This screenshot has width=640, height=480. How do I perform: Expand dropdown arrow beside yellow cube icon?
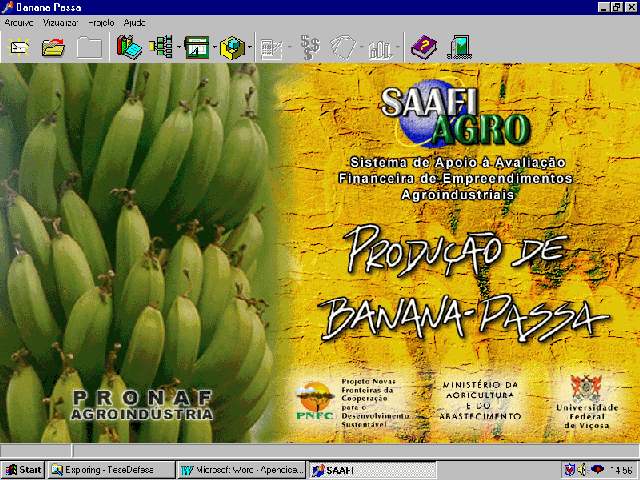250,47
